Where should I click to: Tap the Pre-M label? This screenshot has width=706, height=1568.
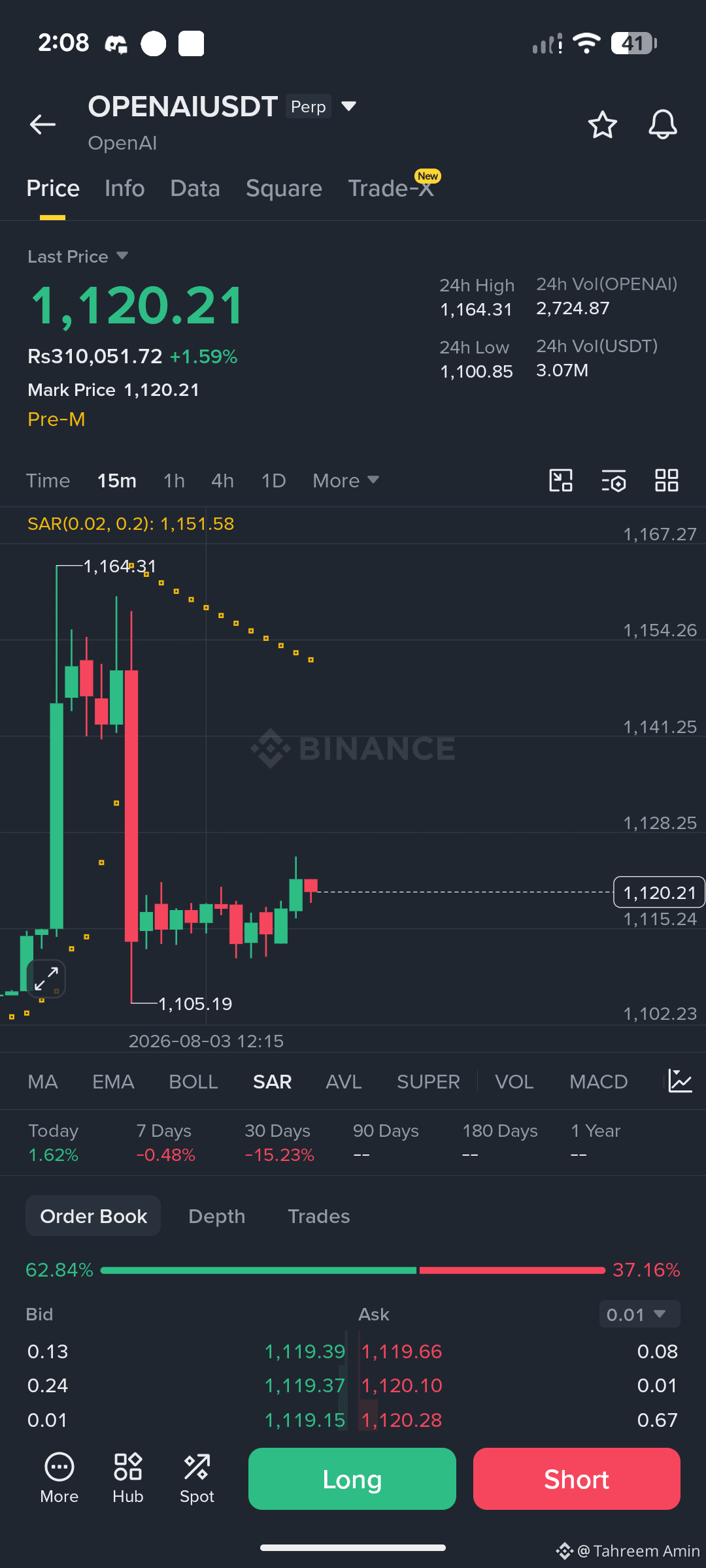[x=56, y=419]
